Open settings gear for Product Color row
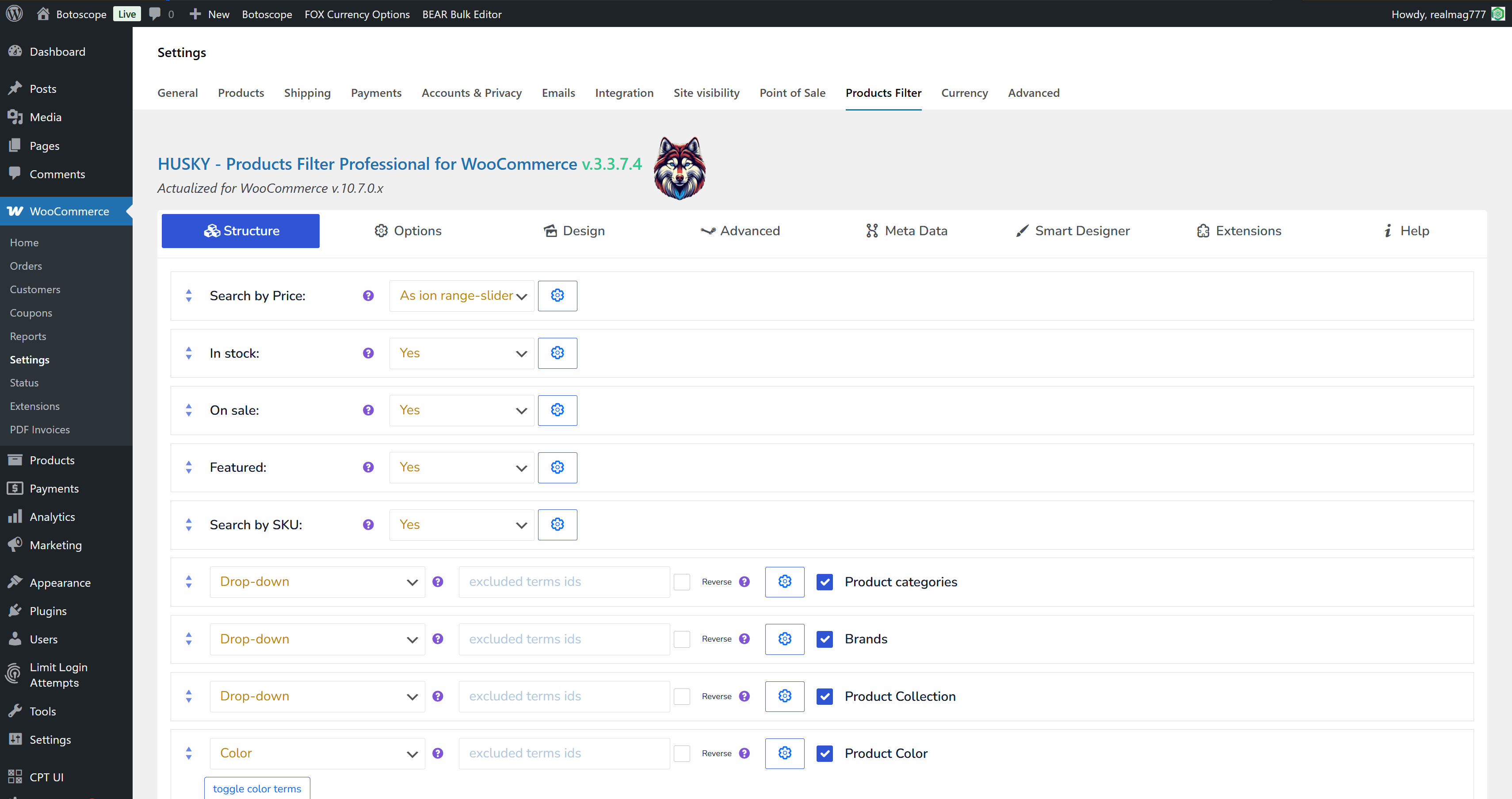 tap(785, 753)
